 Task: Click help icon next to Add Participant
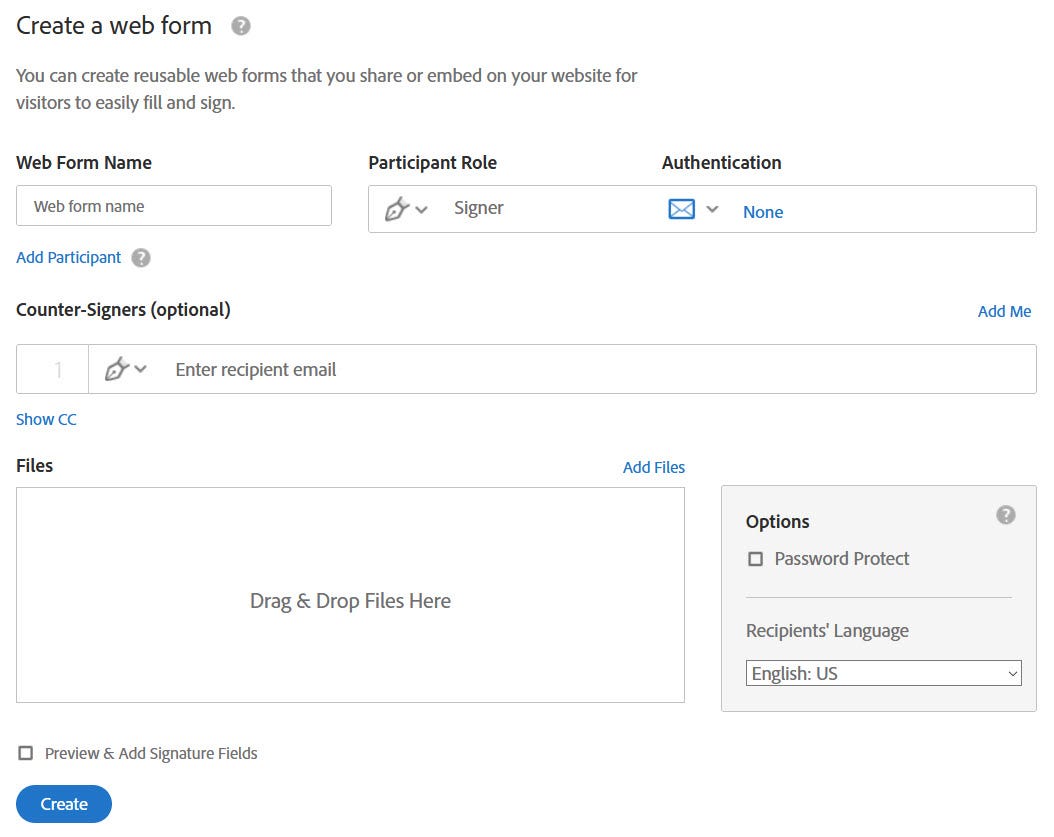click(141, 258)
